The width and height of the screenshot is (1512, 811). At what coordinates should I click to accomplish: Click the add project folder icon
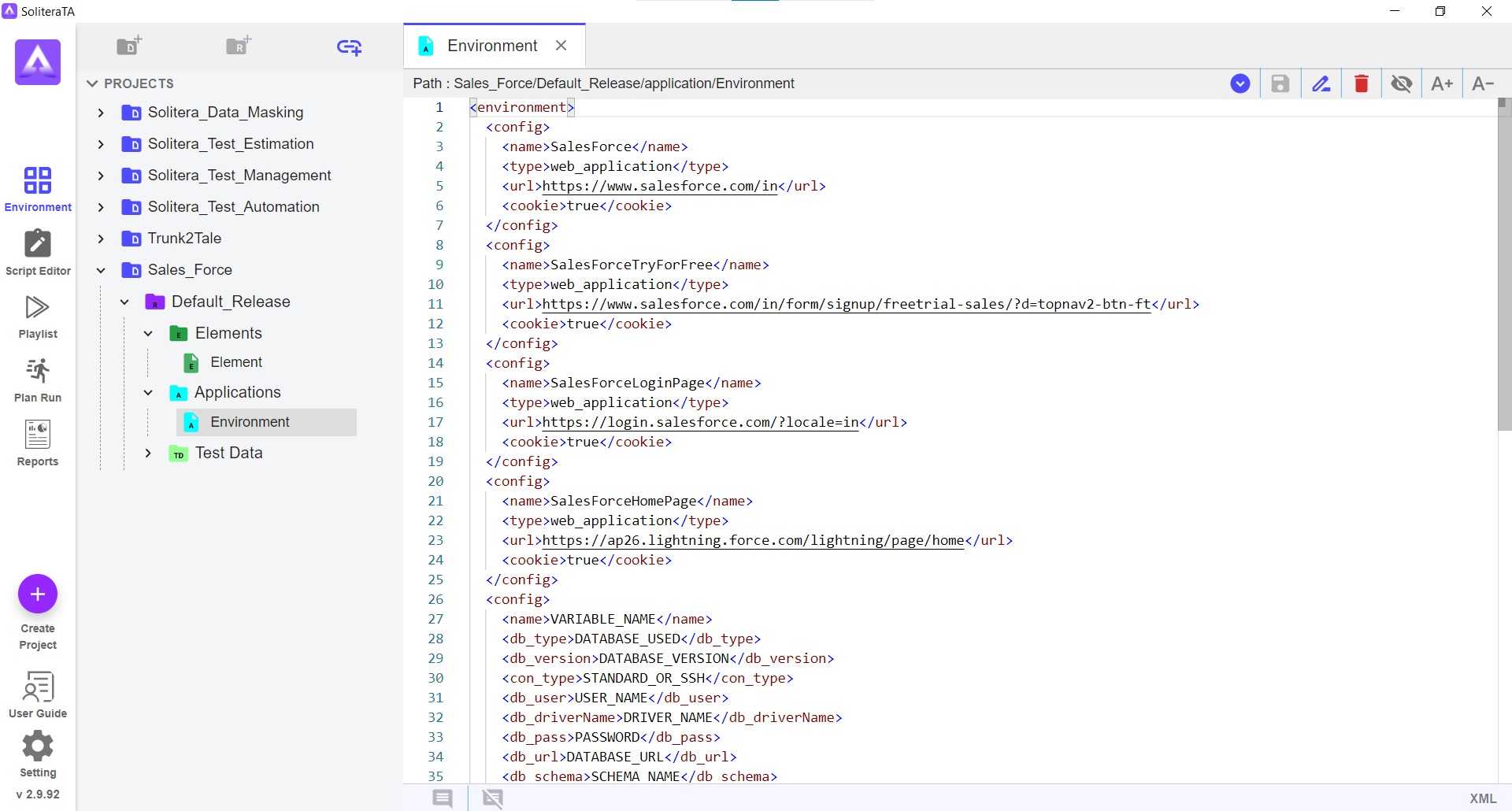pos(129,46)
